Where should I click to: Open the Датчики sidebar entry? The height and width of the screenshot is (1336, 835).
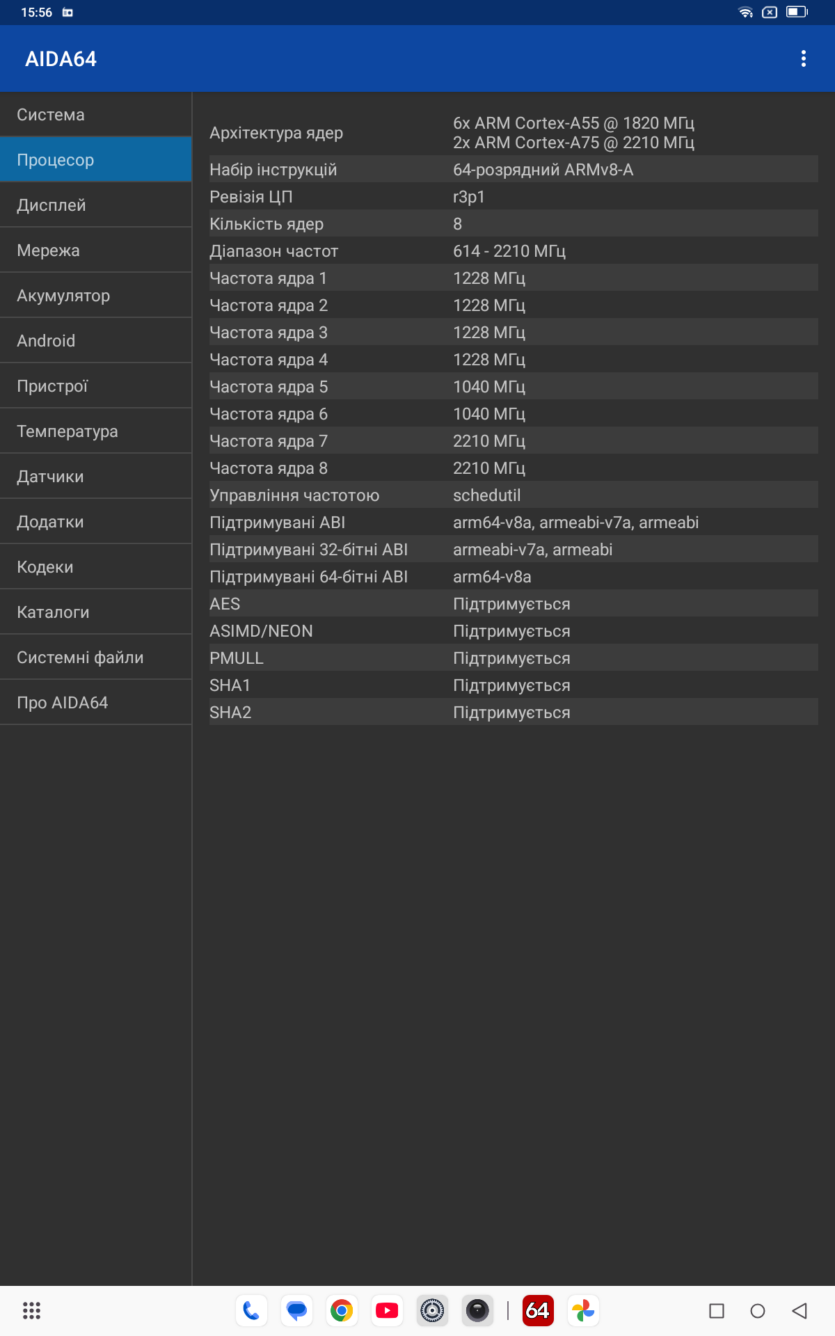(96, 476)
